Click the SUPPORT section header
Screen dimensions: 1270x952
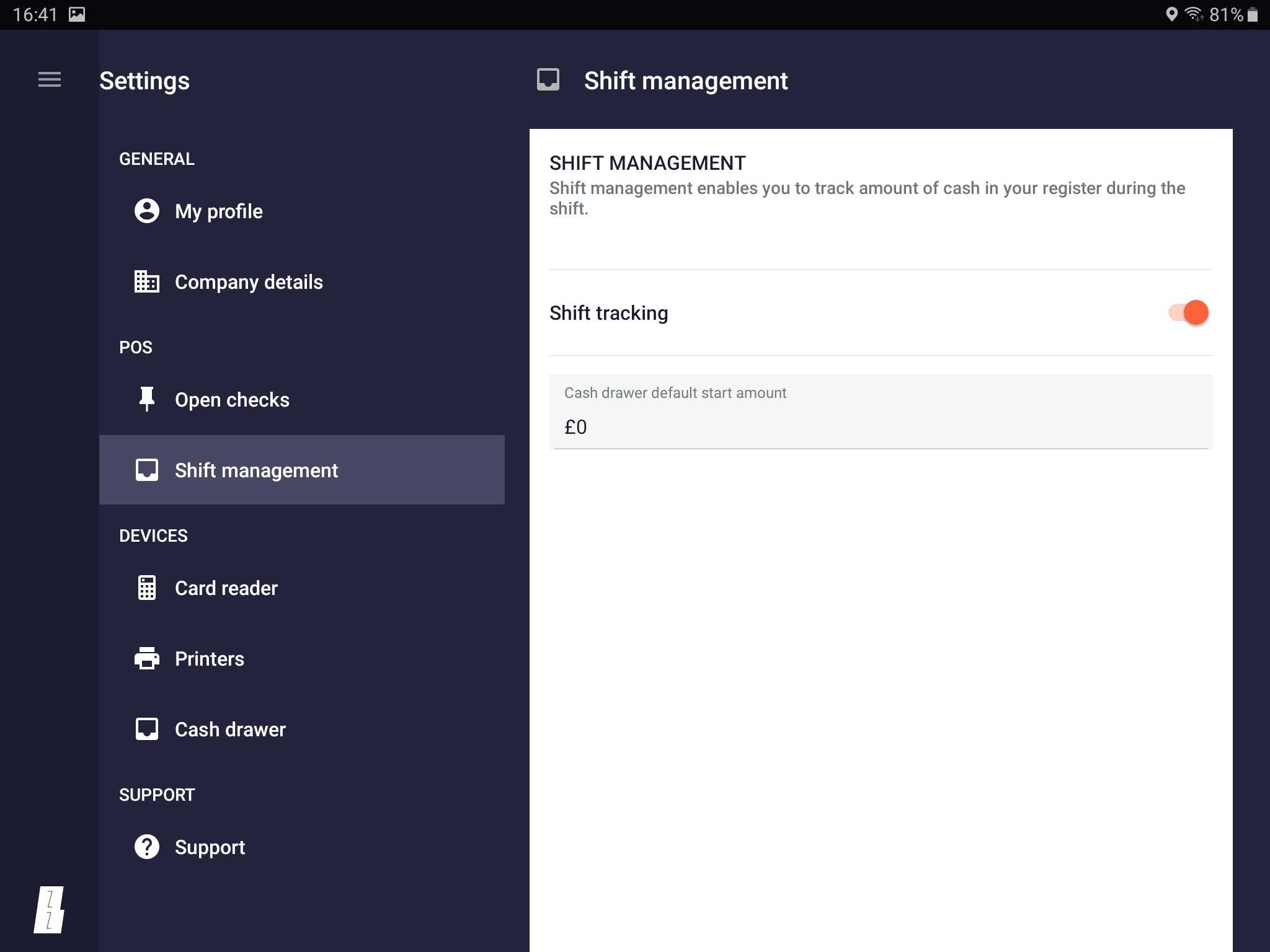[x=157, y=795]
